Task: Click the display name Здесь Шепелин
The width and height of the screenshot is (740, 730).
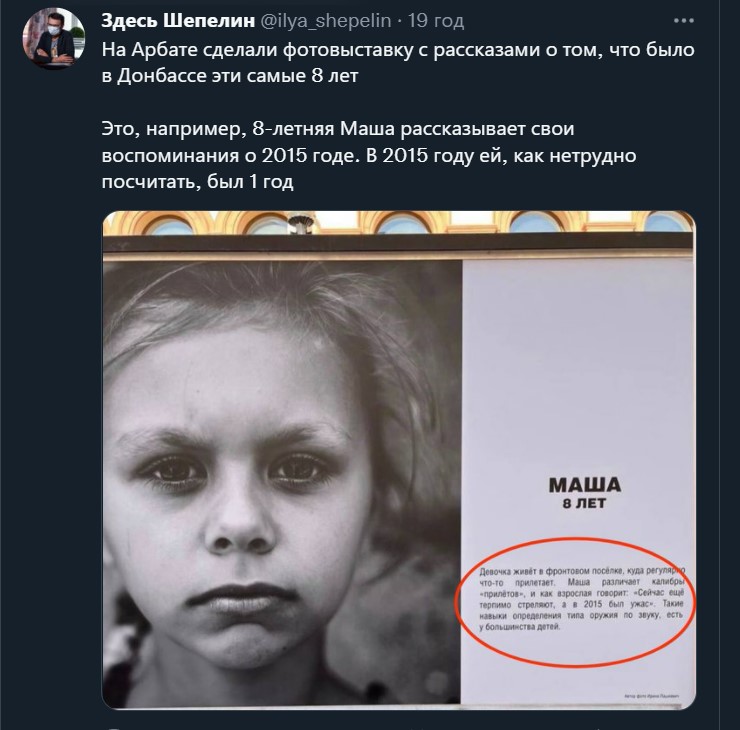Action: [x=178, y=21]
